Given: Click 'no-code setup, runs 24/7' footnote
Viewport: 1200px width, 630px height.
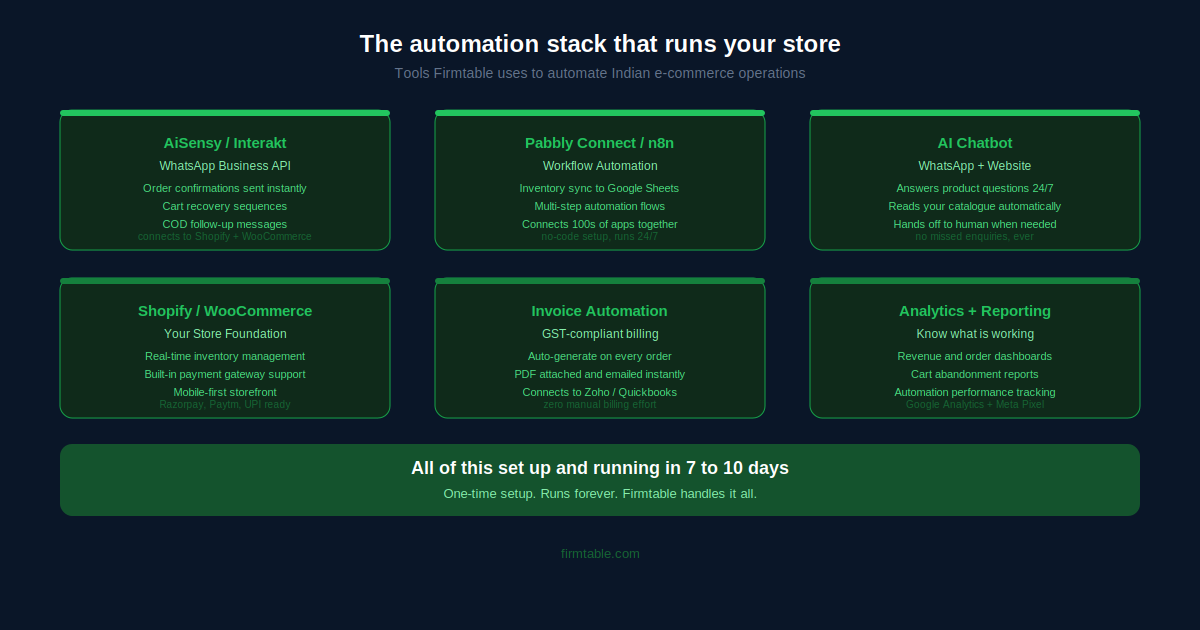Looking at the screenshot, I should 600,236.
